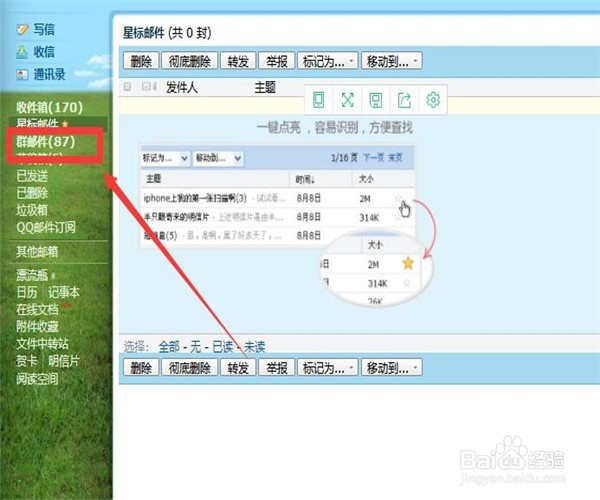Open 群邮件(87) folder
The height and width of the screenshot is (500, 600).
[x=46, y=142]
